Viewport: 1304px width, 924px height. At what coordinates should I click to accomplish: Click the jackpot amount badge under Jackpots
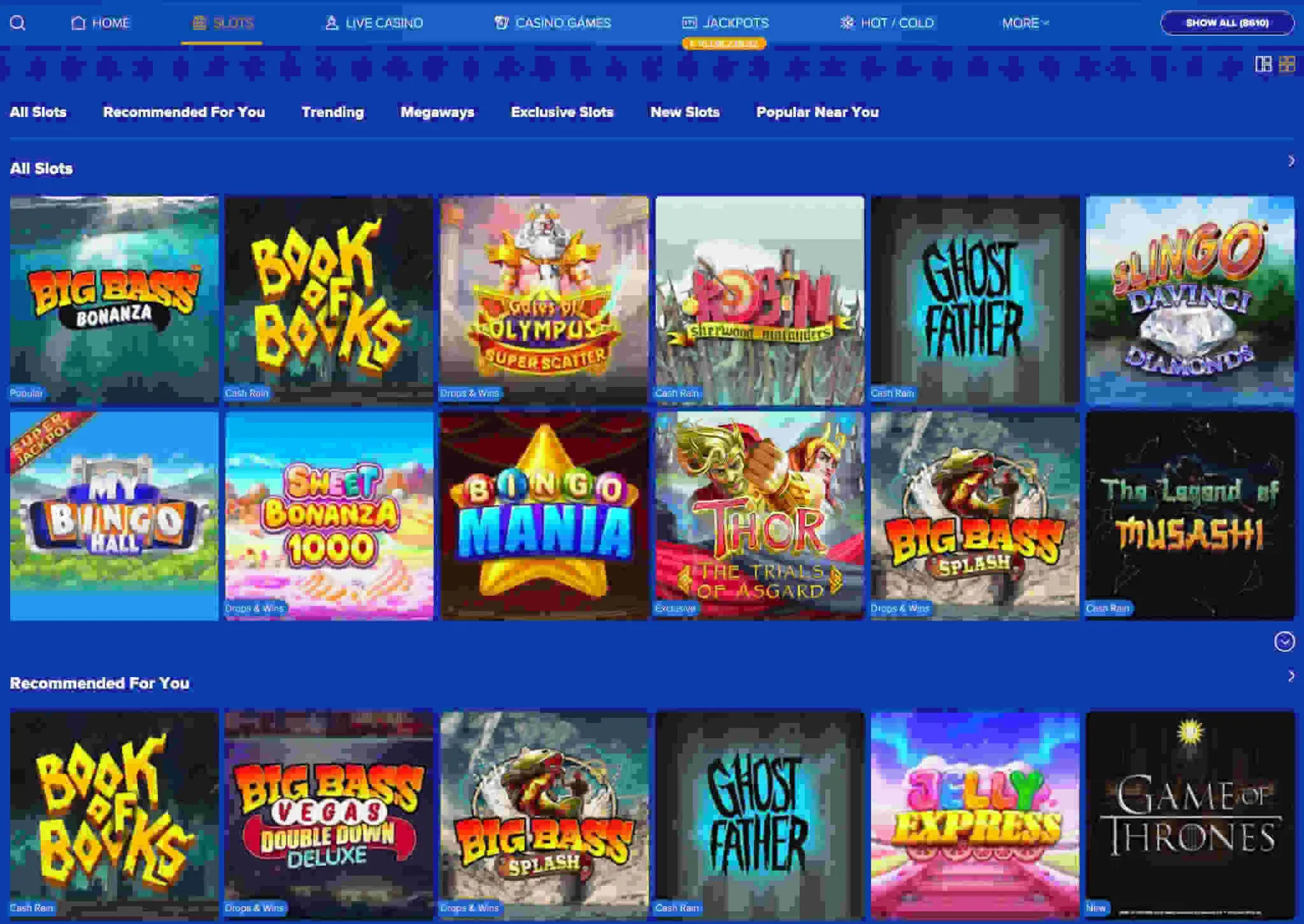click(724, 43)
